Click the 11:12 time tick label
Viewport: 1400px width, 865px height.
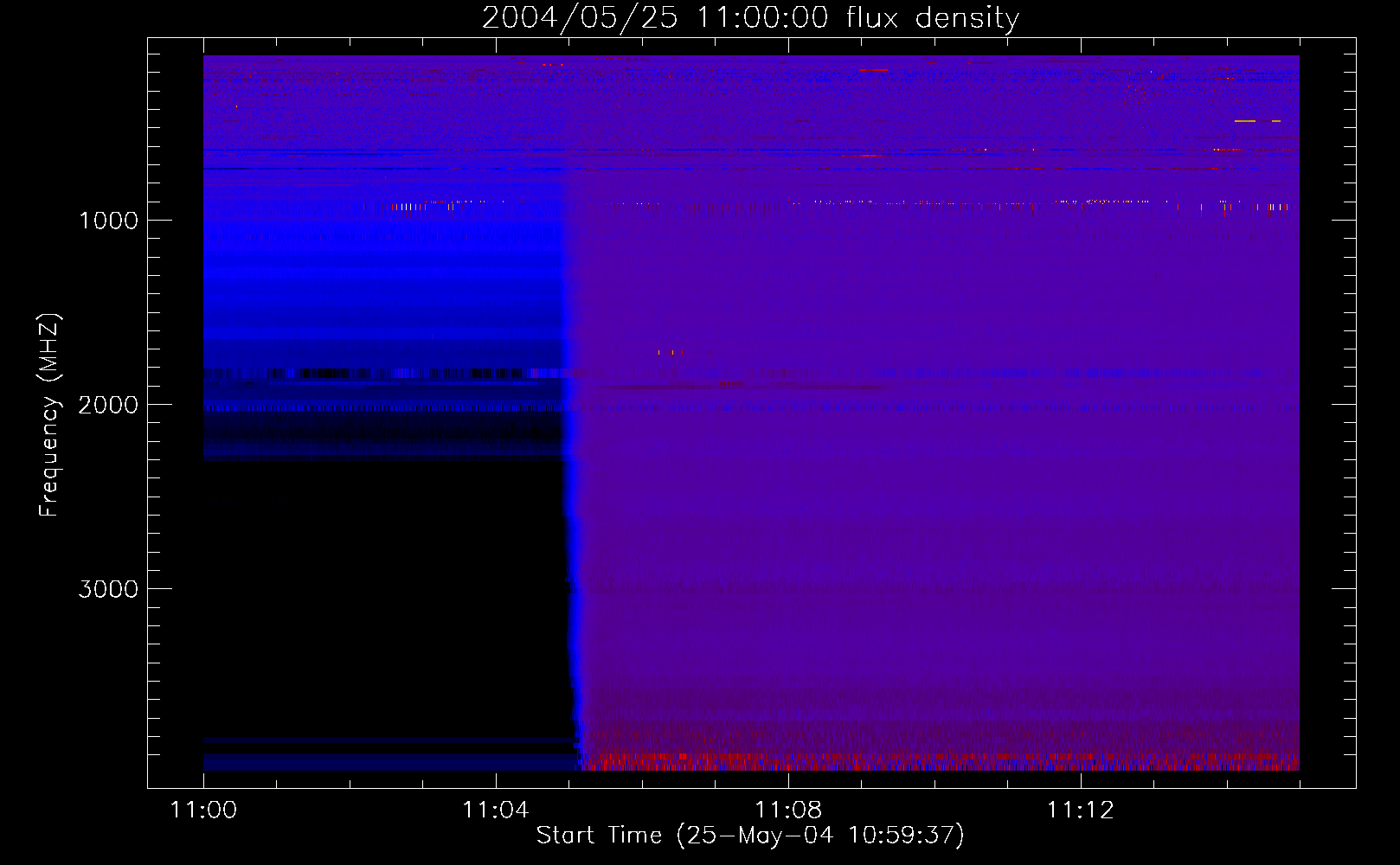coord(1080,810)
